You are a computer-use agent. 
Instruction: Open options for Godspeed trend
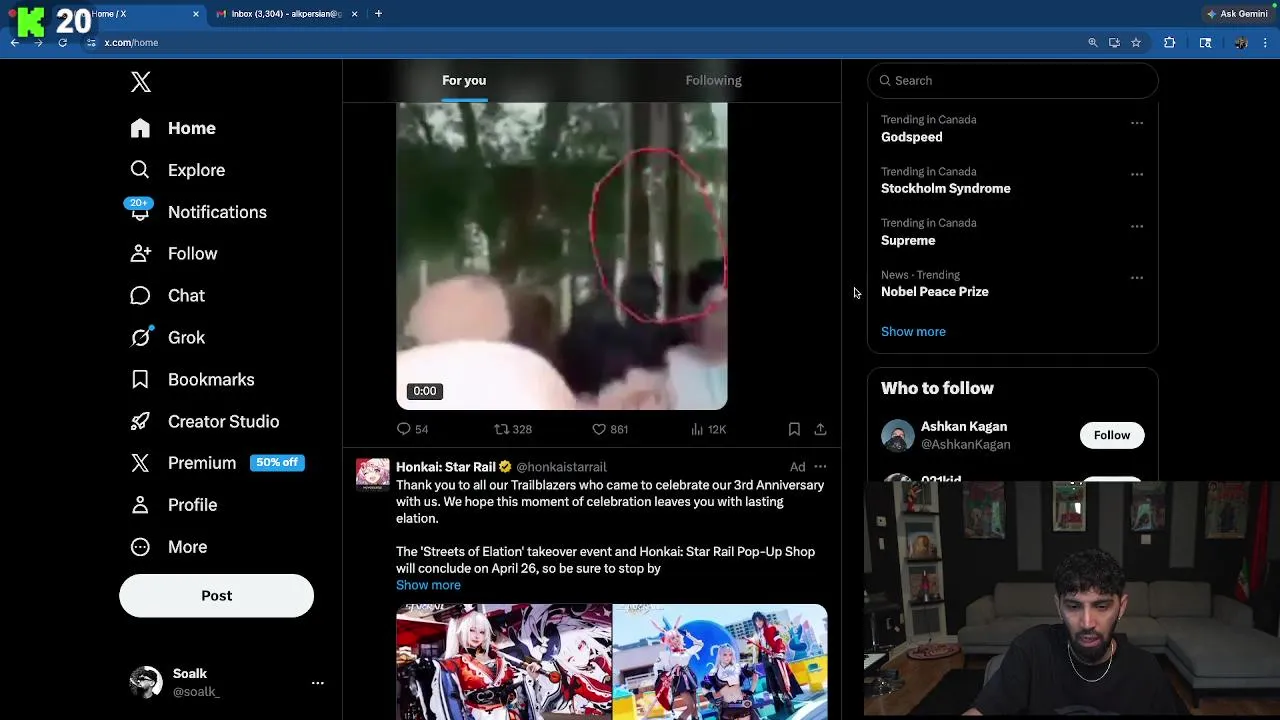point(1137,123)
